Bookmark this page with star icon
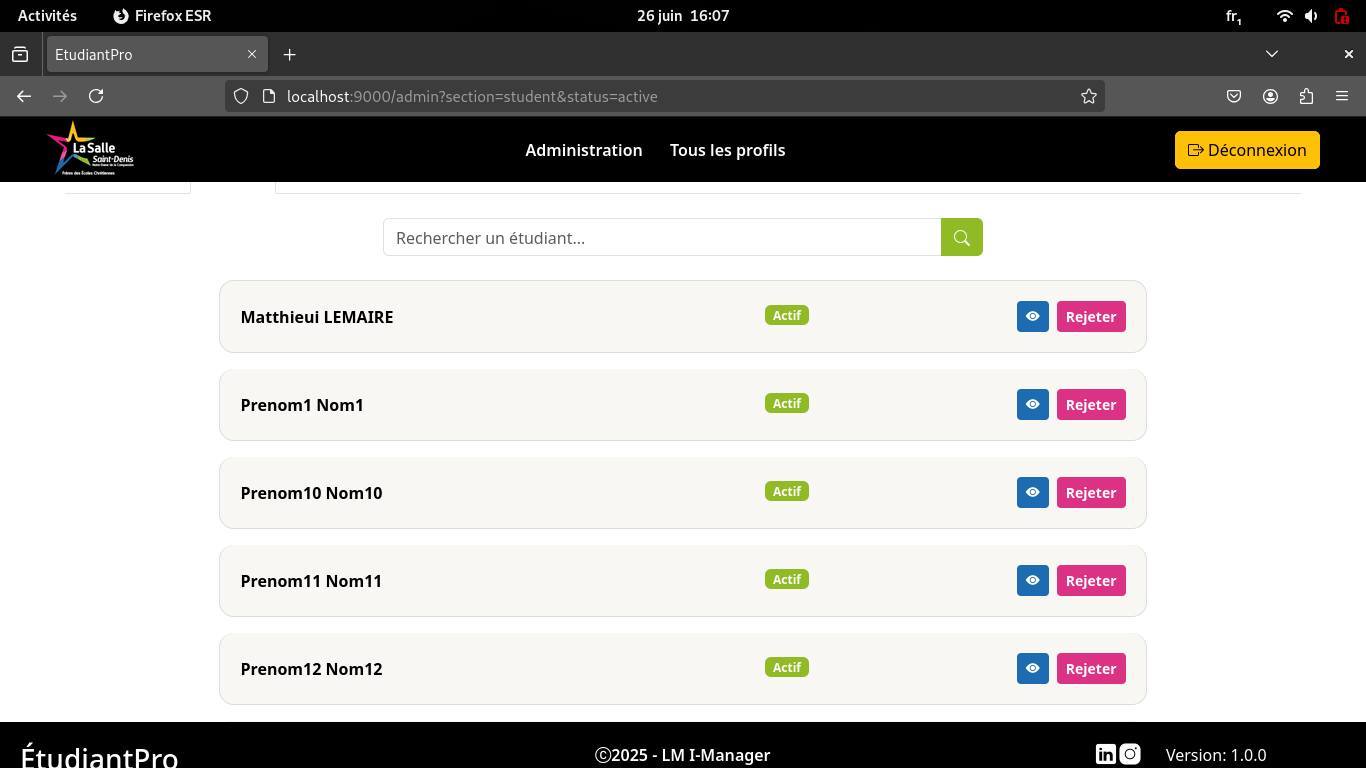This screenshot has height=768, width=1366. coord(1089,97)
